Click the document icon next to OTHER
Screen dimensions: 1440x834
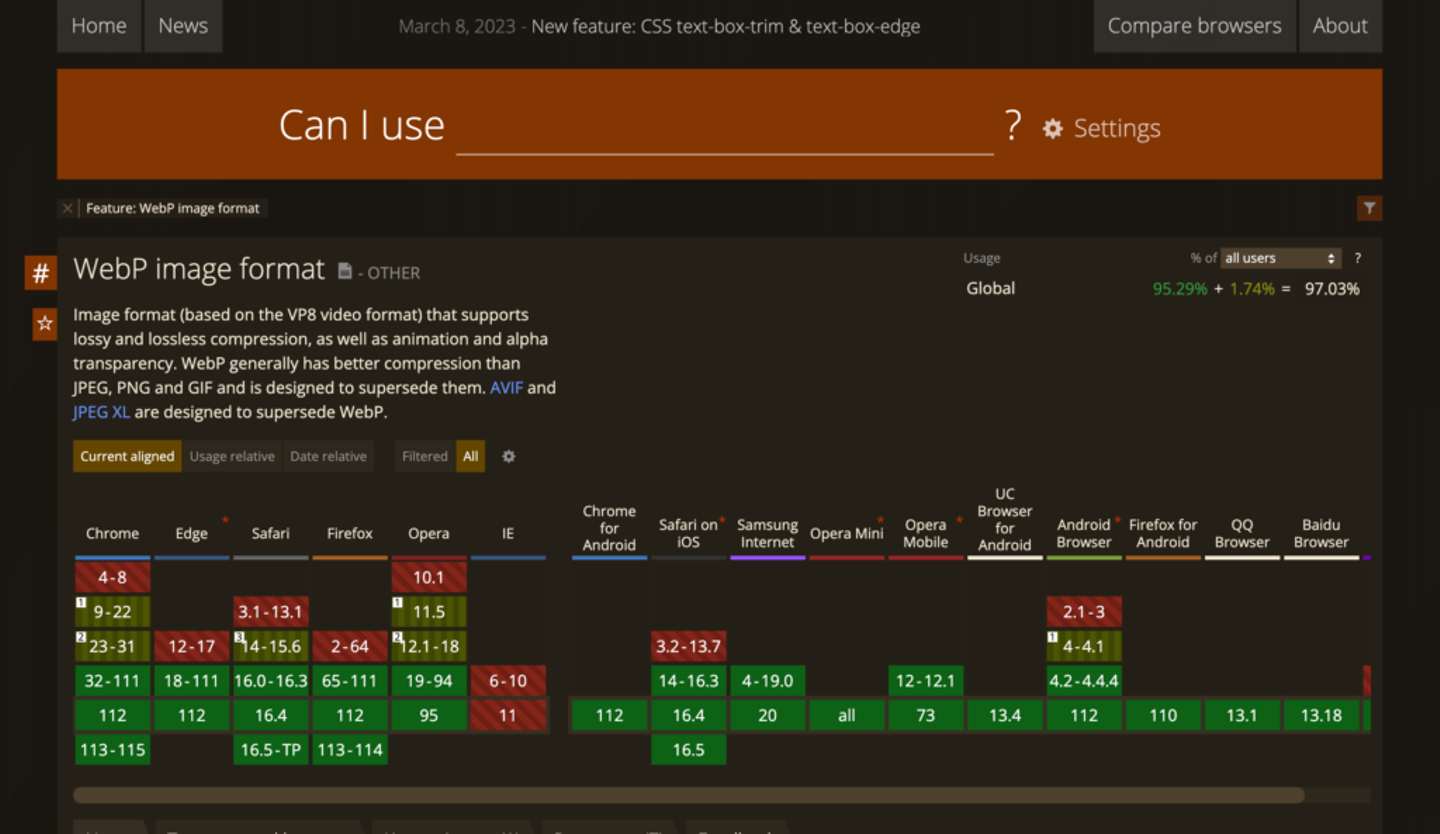click(x=345, y=271)
